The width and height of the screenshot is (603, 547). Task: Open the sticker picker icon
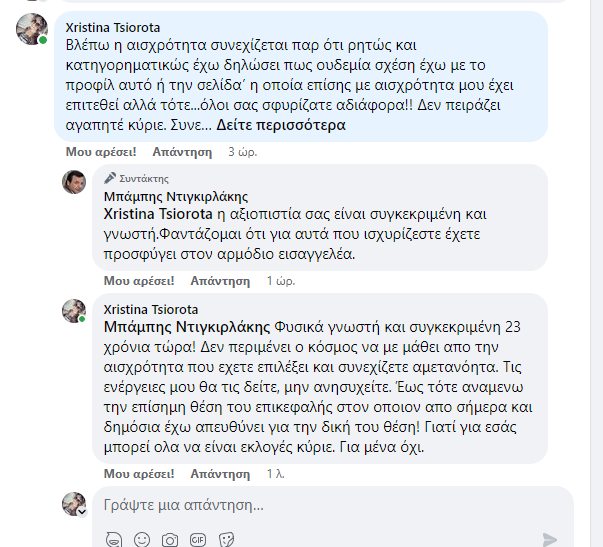pyautogui.click(x=227, y=538)
